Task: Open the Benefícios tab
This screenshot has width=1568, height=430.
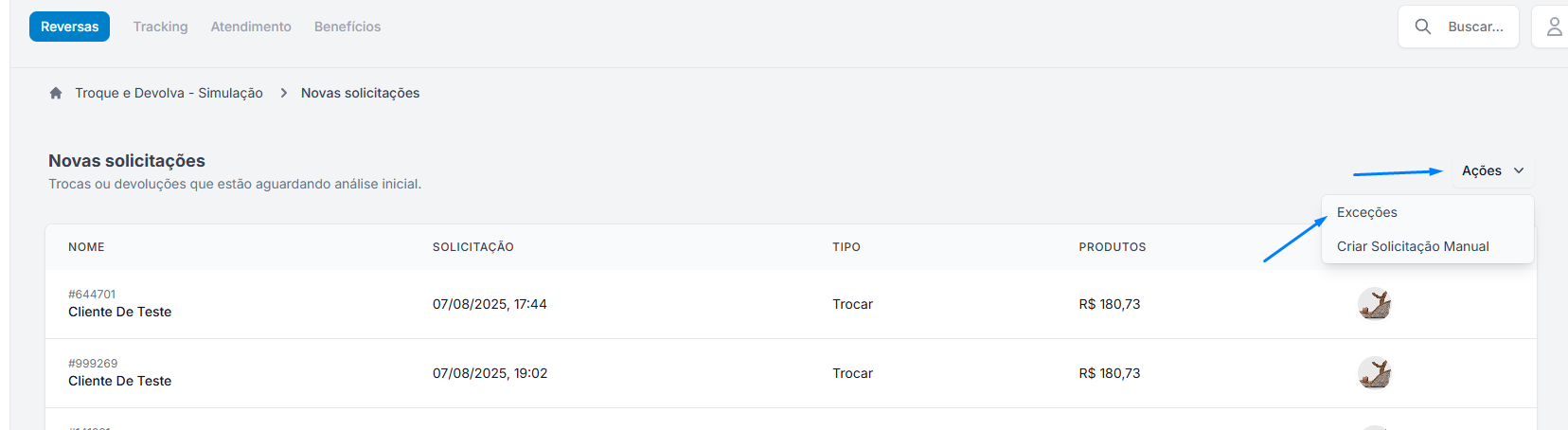Action: point(347,27)
